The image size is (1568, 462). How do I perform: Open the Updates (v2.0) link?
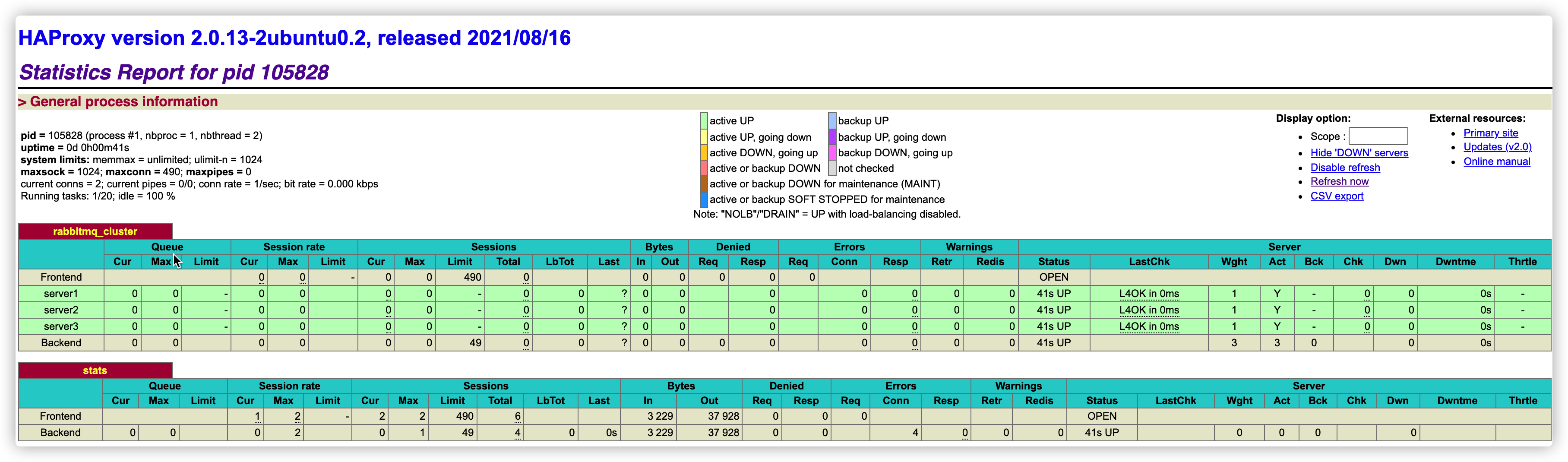(x=1497, y=147)
